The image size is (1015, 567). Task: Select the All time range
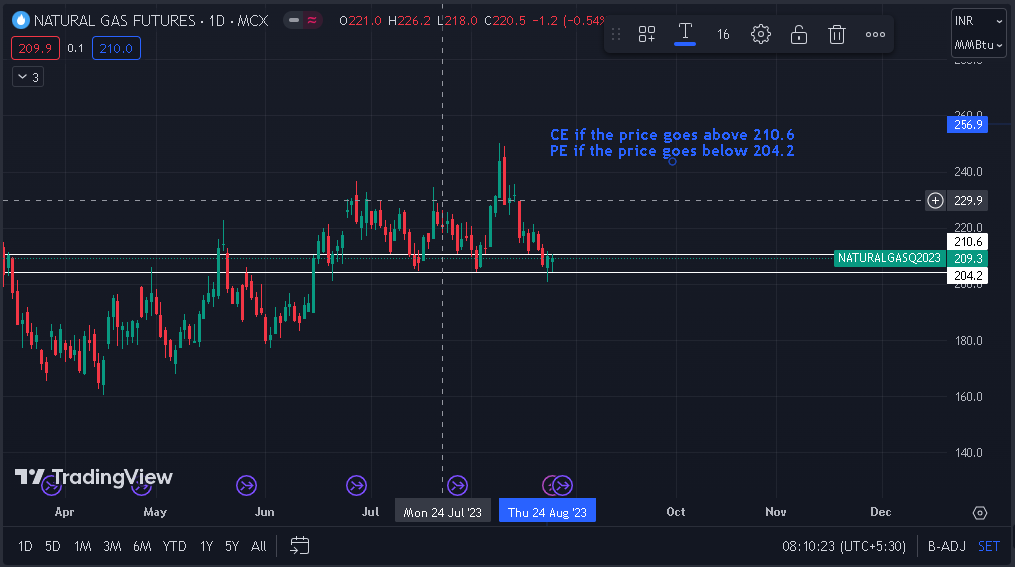tap(258, 546)
